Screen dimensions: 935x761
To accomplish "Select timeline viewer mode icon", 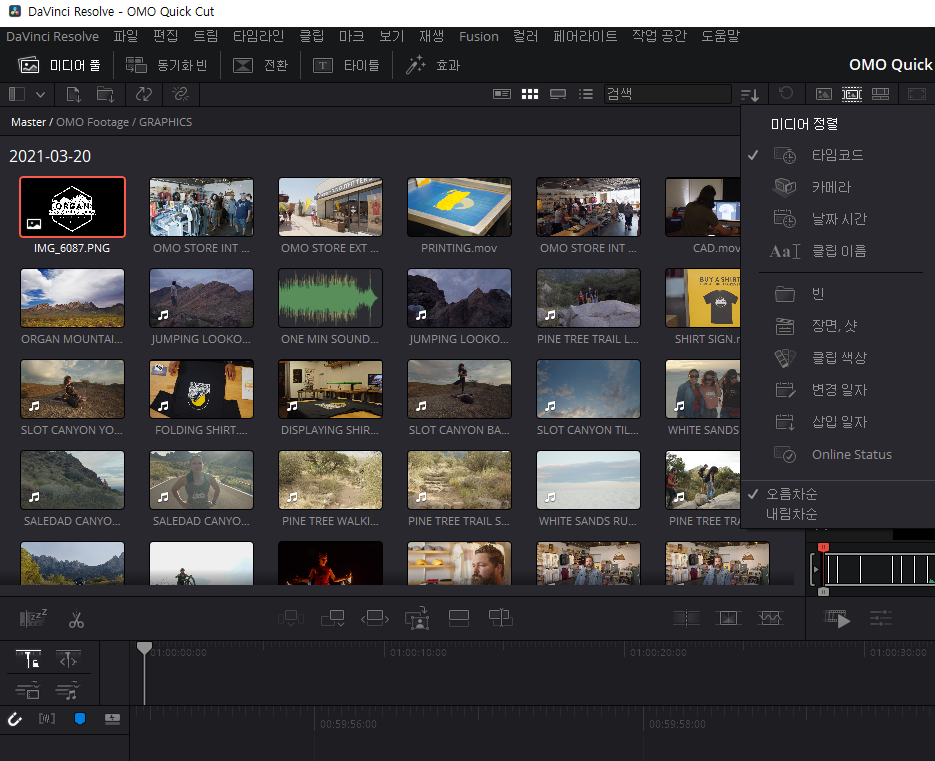I will coord(880,94).
